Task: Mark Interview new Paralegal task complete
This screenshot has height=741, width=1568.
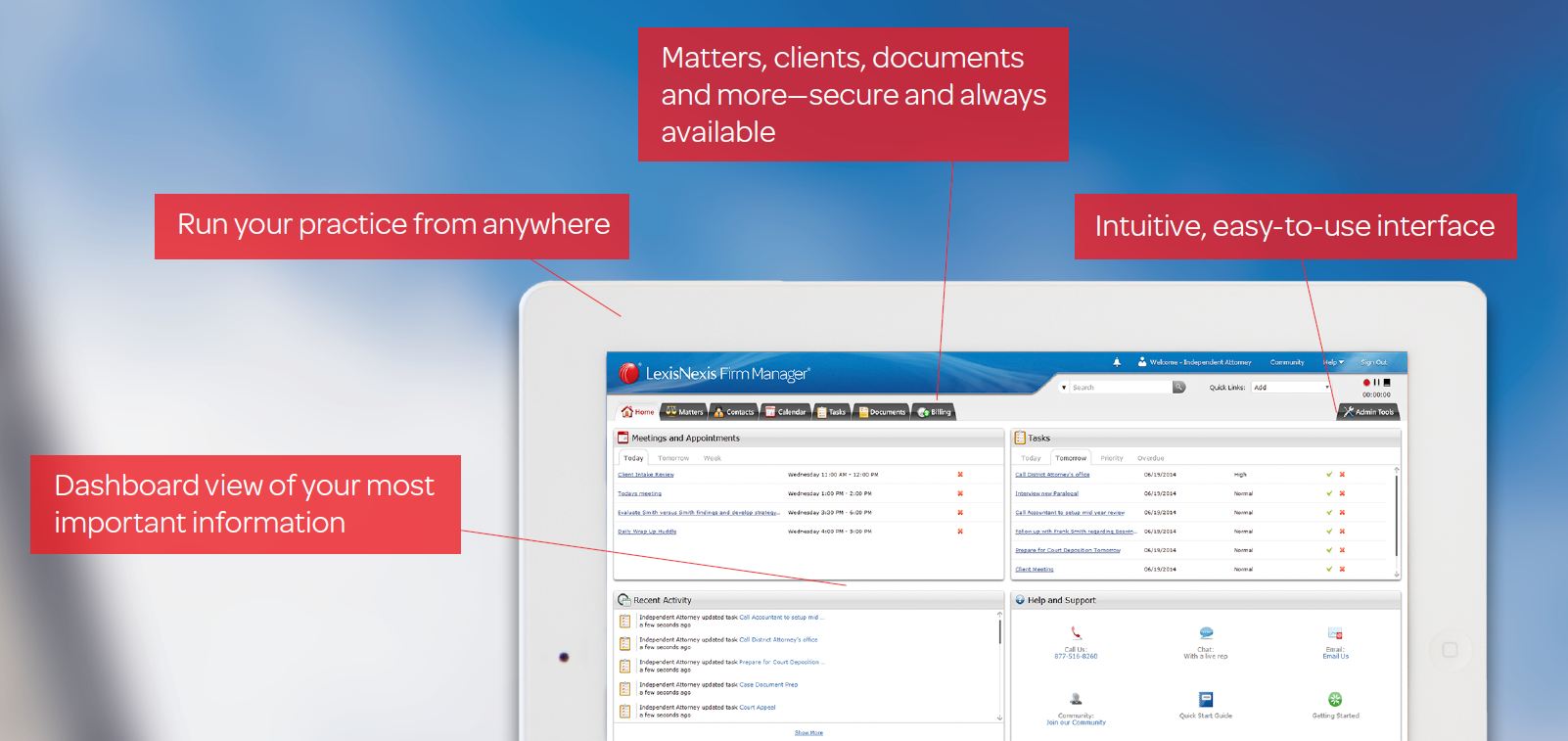Action: [x=1329, y=493]
